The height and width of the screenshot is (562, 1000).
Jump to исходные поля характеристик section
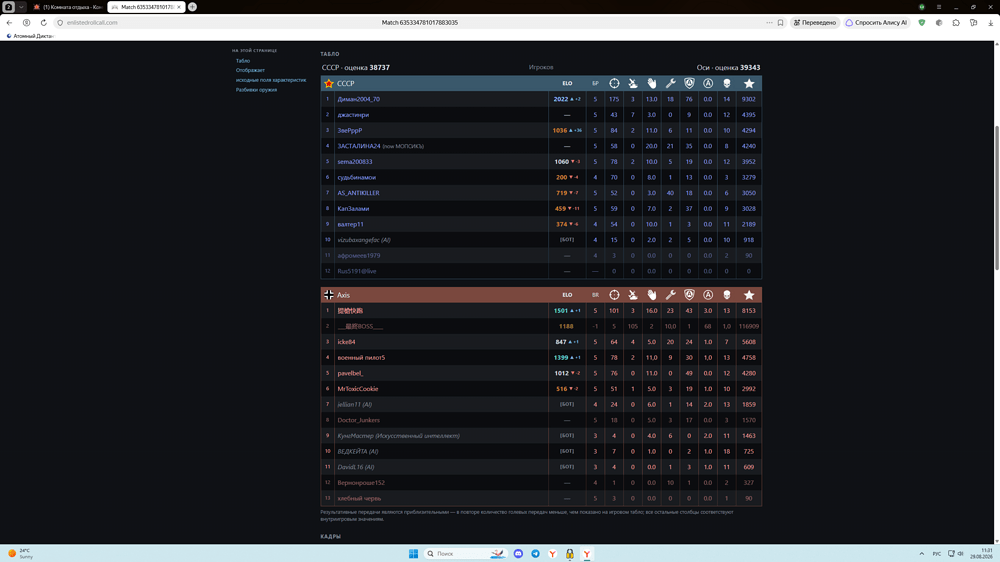(x=271, y=80)
